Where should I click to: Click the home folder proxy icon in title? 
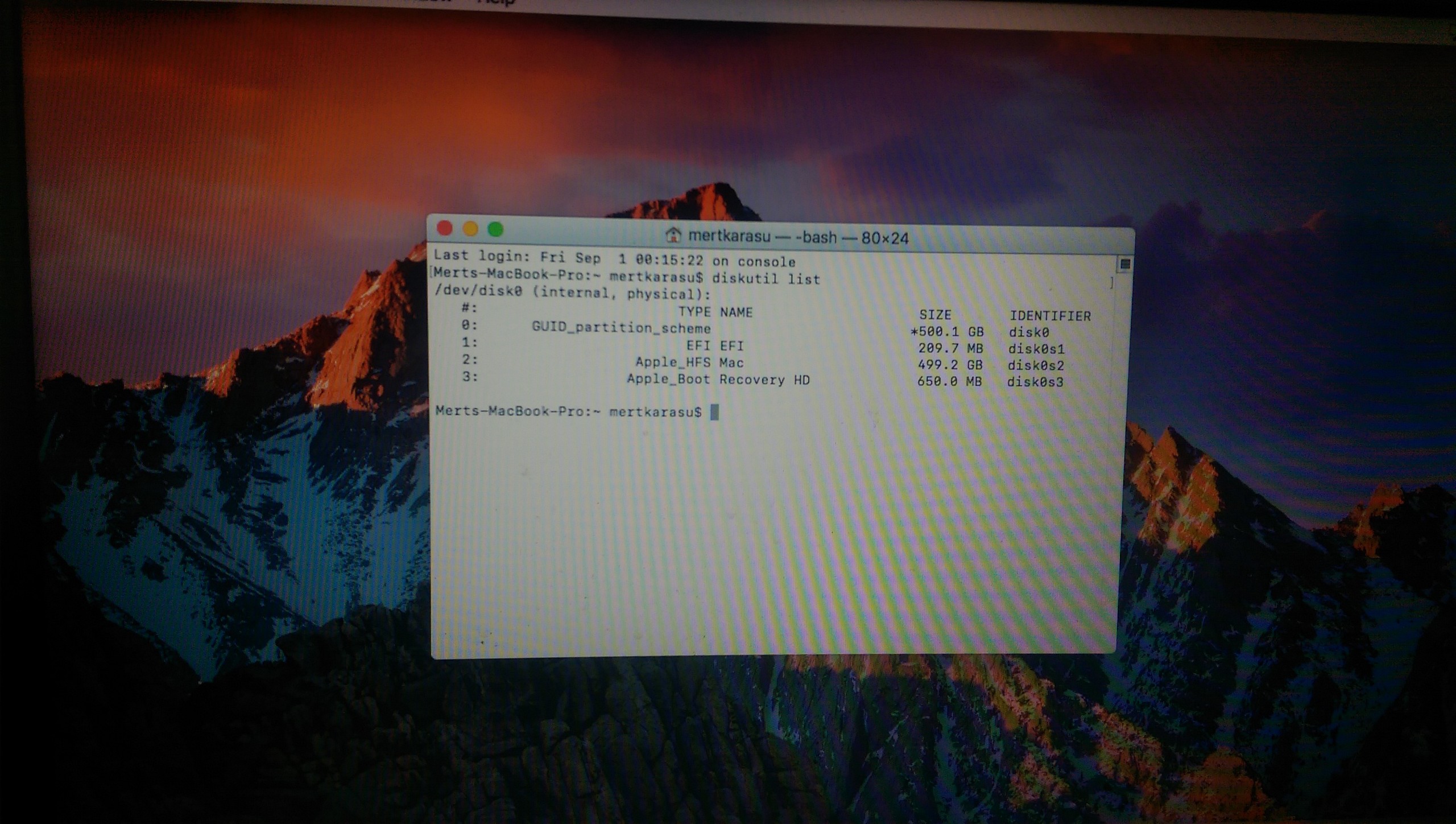coord(673,235)
